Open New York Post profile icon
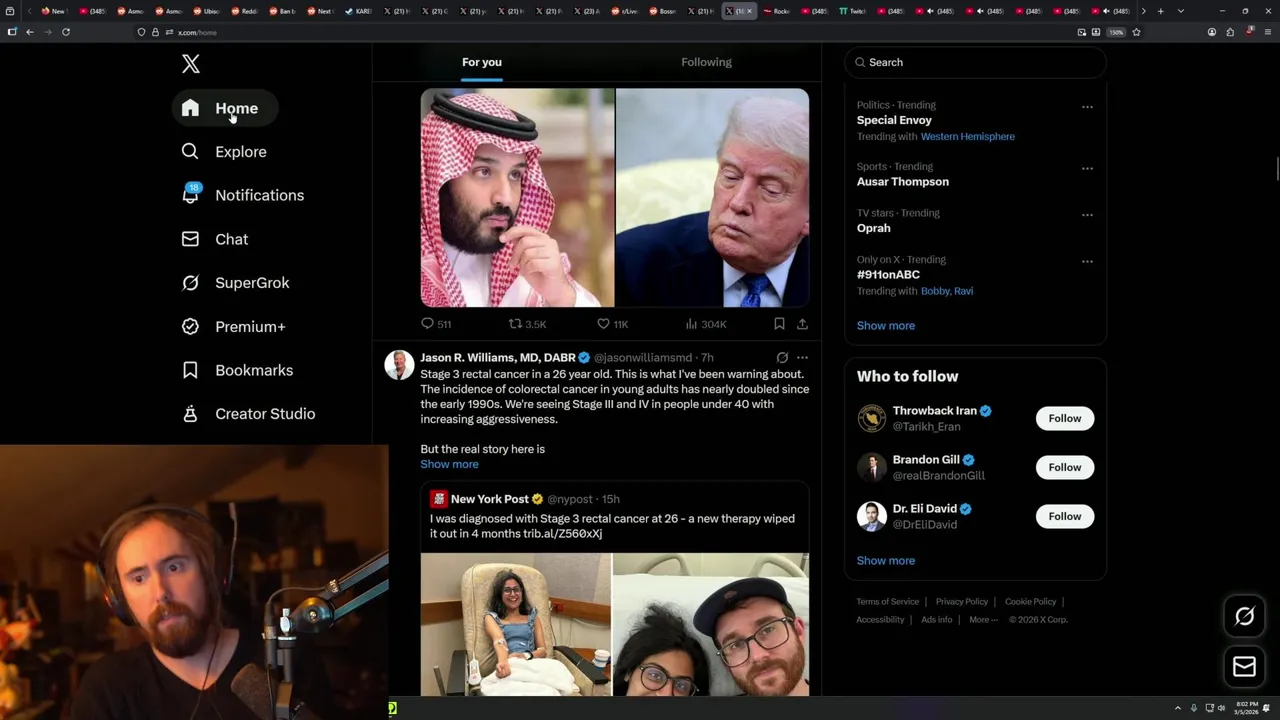 pyautogui.click(x=438, y=499)
